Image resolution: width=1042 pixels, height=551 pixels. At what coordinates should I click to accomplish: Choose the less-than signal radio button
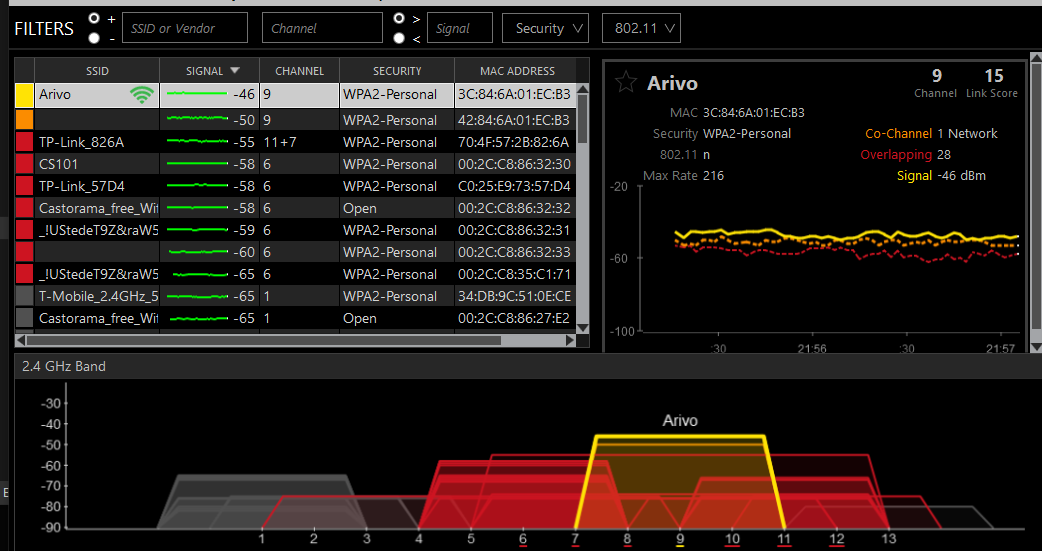(399, 39)
